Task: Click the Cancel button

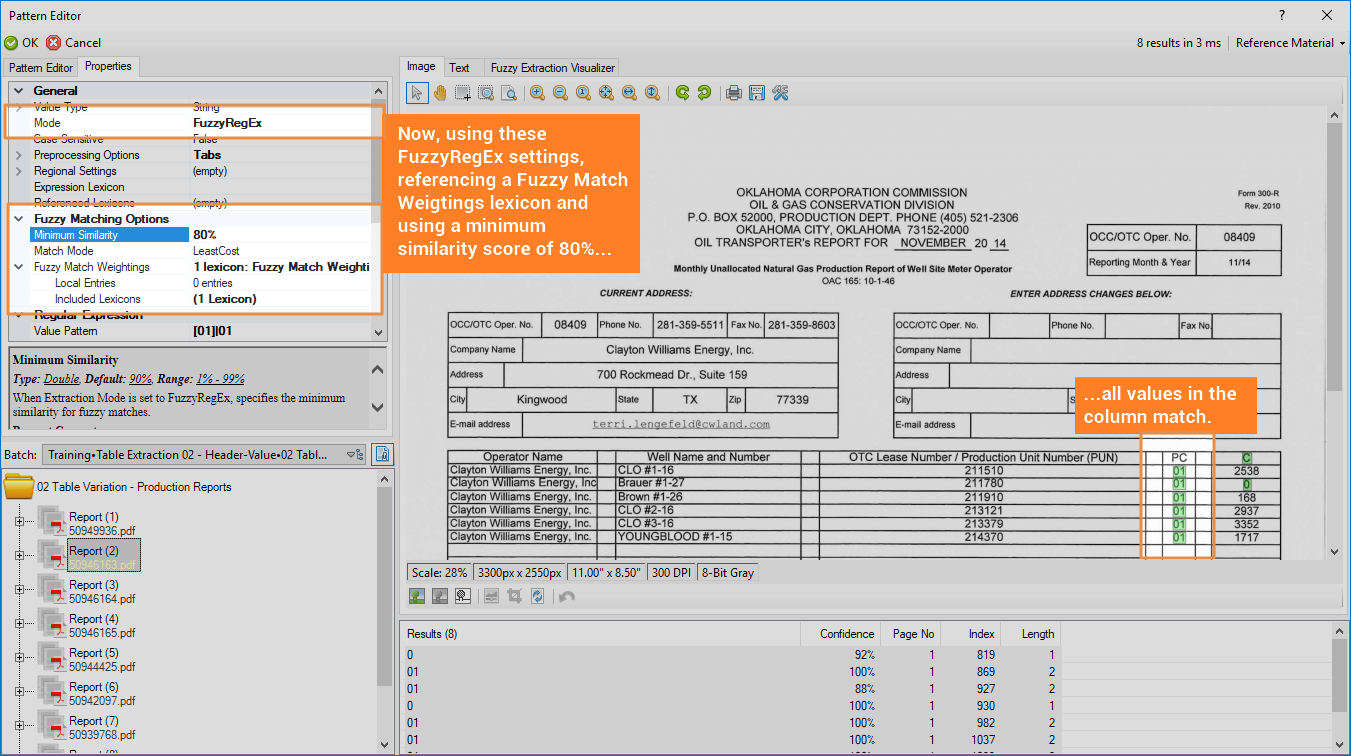Action: pos(74,43)
